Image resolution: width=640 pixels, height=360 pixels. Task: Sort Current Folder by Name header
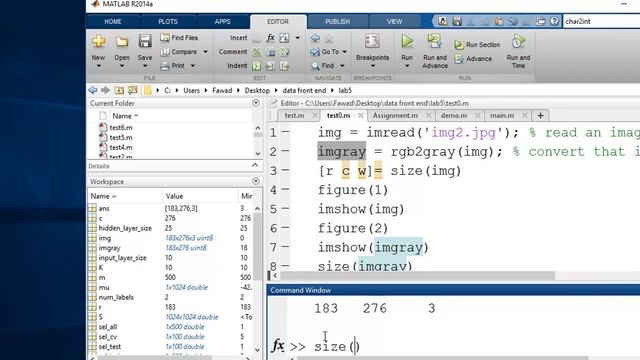125,116
